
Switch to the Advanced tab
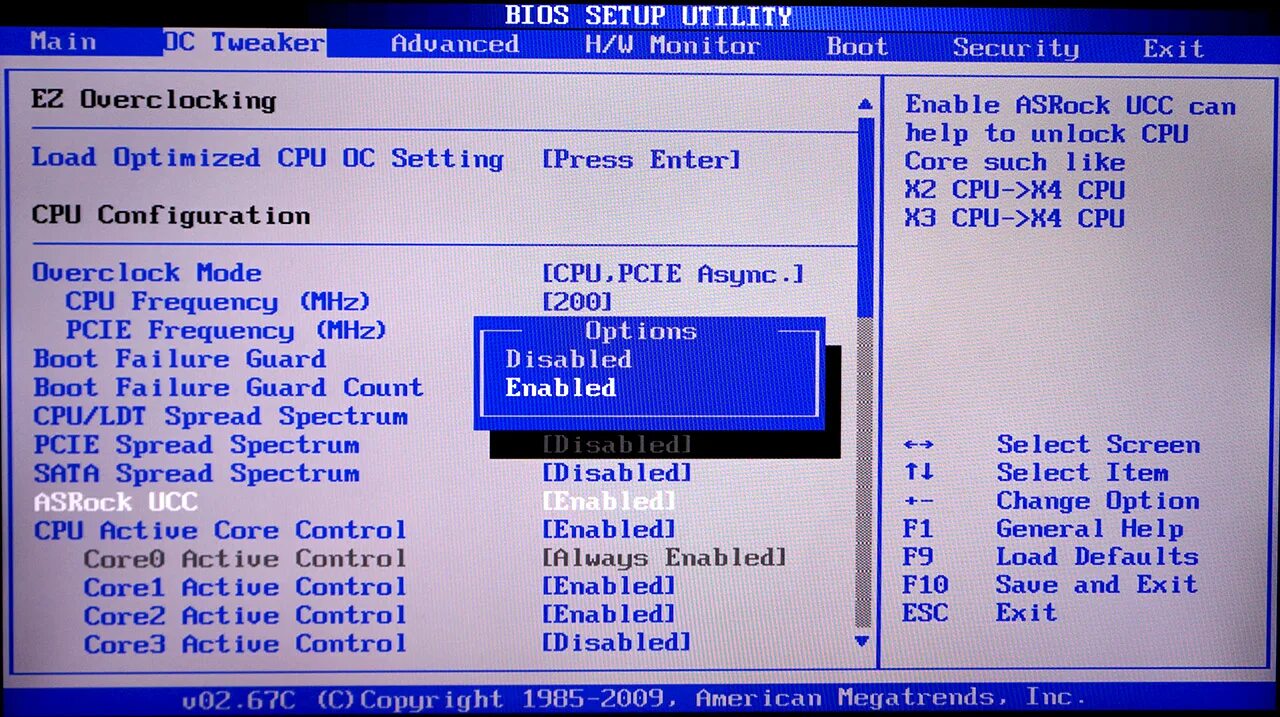[455, 44]
